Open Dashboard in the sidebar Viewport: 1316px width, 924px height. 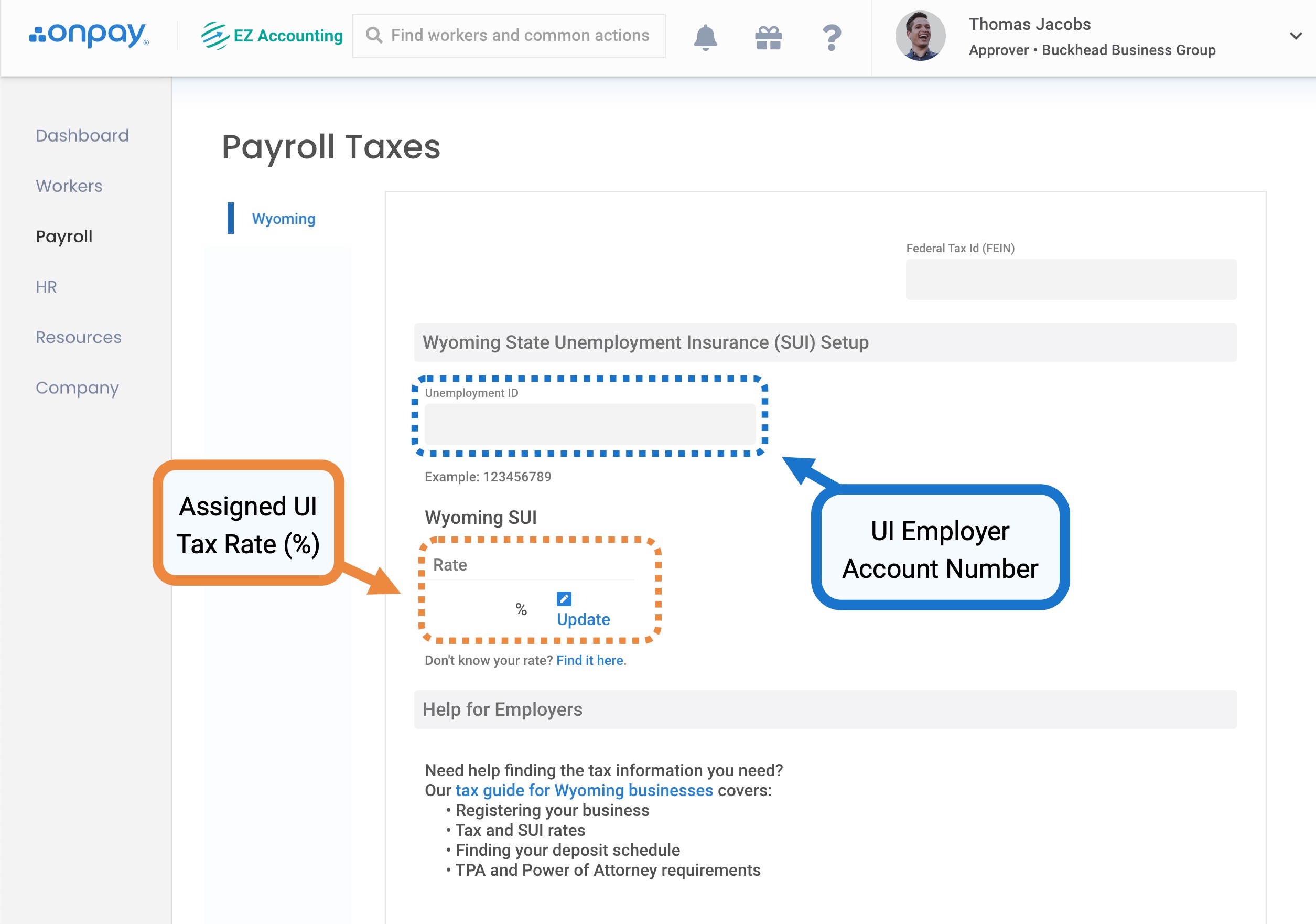[82, 136]
